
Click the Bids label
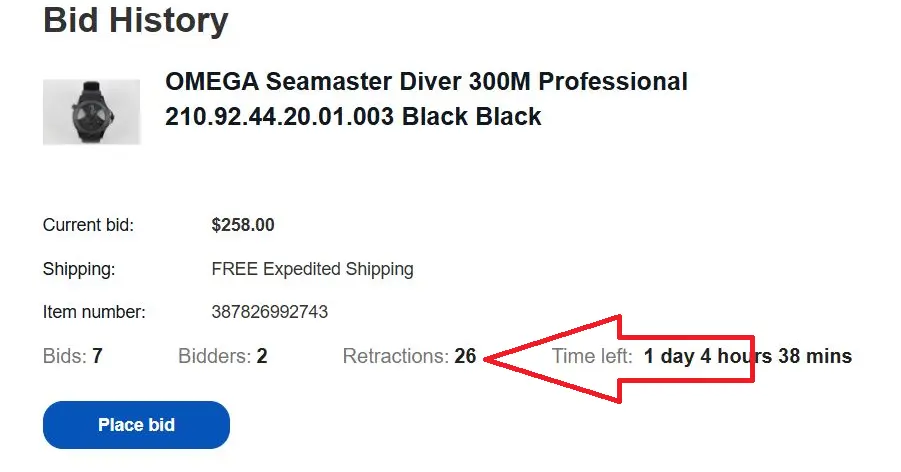click(x=65, y=356)
